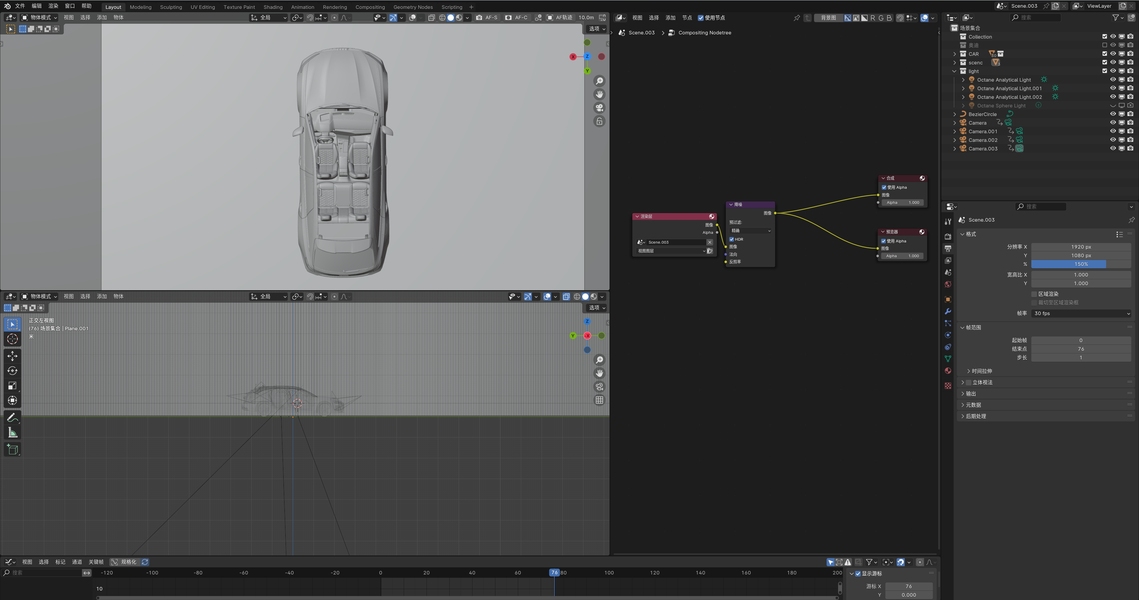Viewport: 1139px width, 600px height.
Task: Collapse the light collection tree
Action: tap(955, 71)
